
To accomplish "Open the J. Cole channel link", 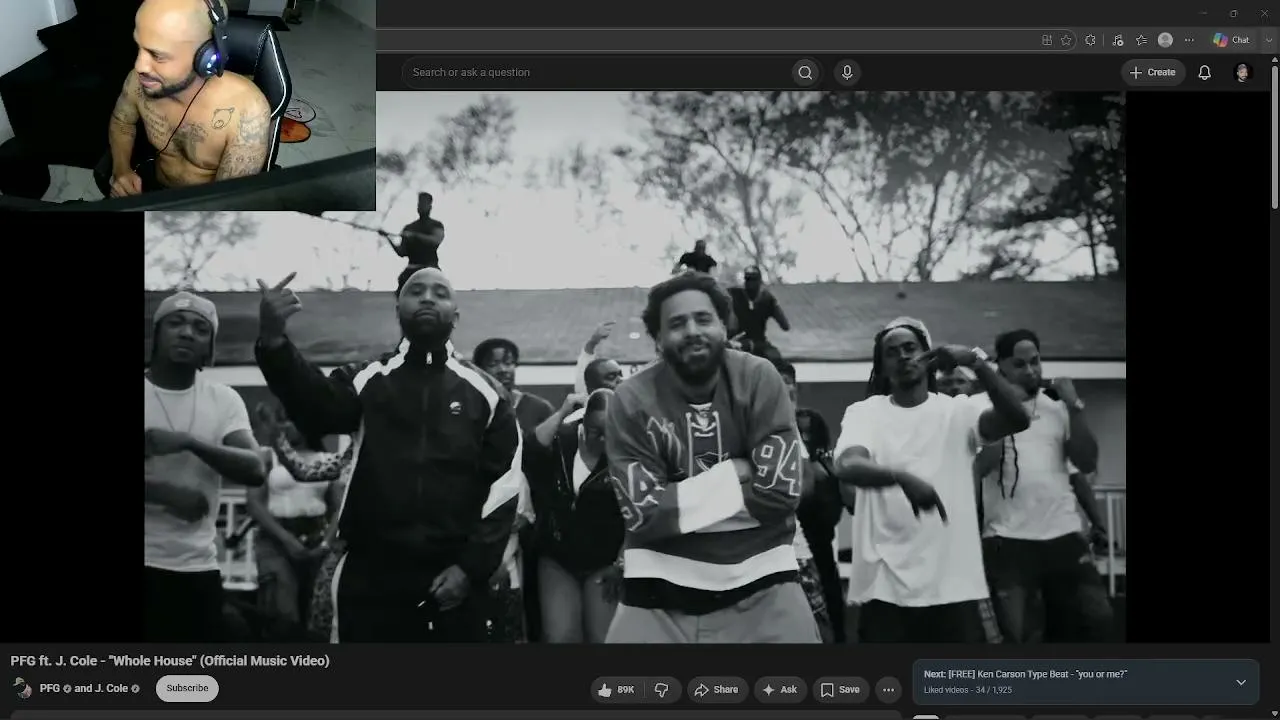I will [101, 688].
